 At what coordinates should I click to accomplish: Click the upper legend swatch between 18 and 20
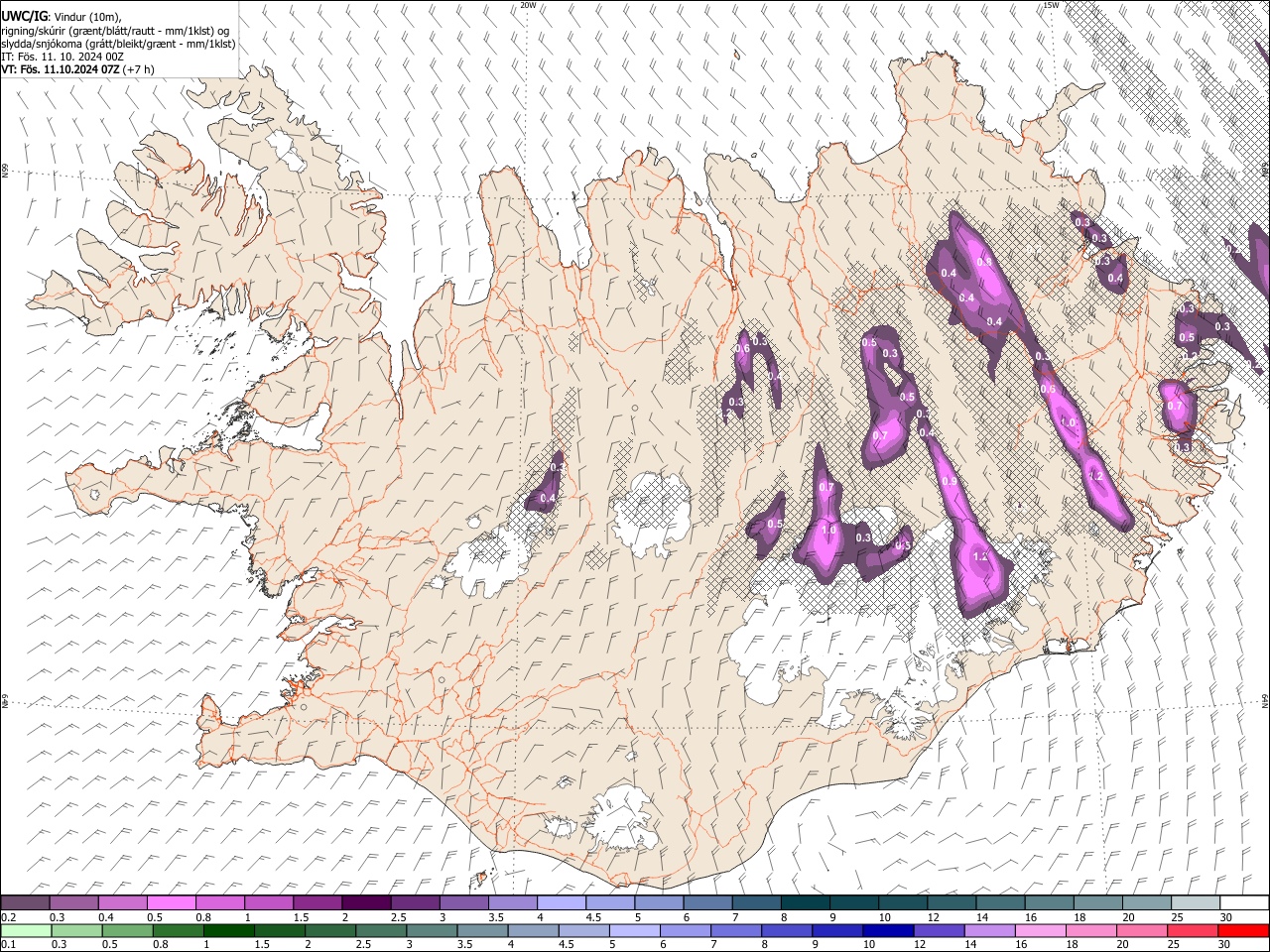pyautogui.click(x=1098, y=902)
